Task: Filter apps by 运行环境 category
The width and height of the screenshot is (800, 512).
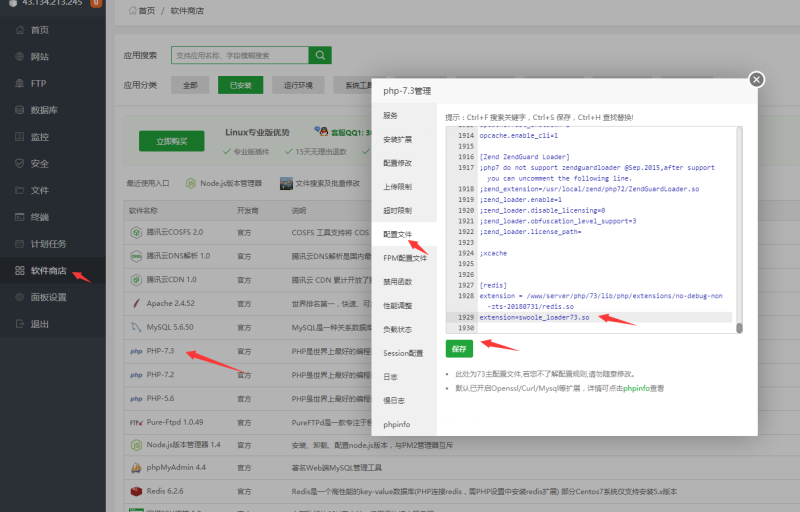Action: (x=298, y=85)
